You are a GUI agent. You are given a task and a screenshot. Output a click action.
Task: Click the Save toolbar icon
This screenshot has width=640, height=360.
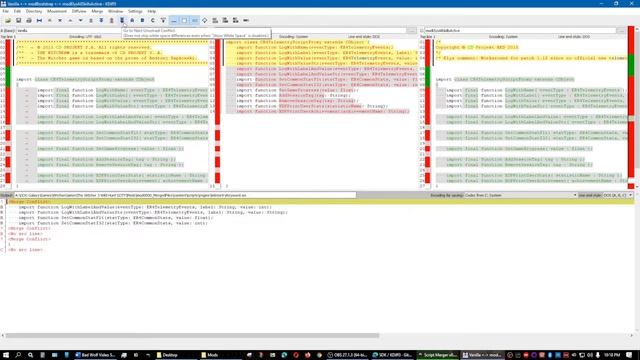[x=18, y=20]
